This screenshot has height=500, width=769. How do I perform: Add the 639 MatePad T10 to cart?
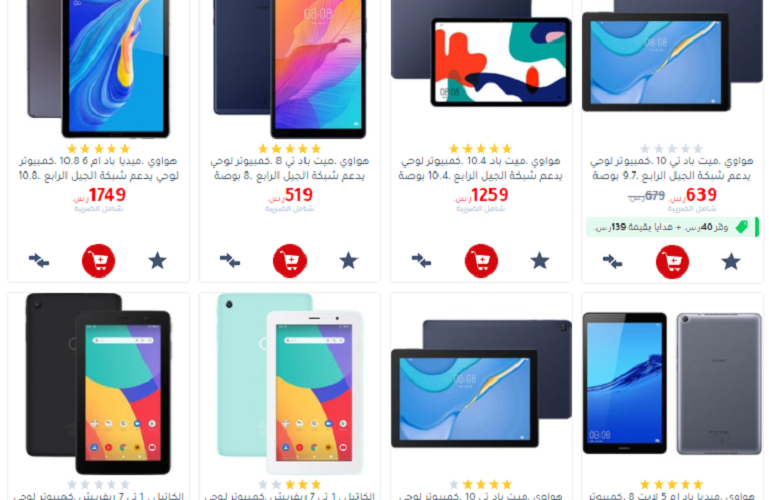(672, 262)
